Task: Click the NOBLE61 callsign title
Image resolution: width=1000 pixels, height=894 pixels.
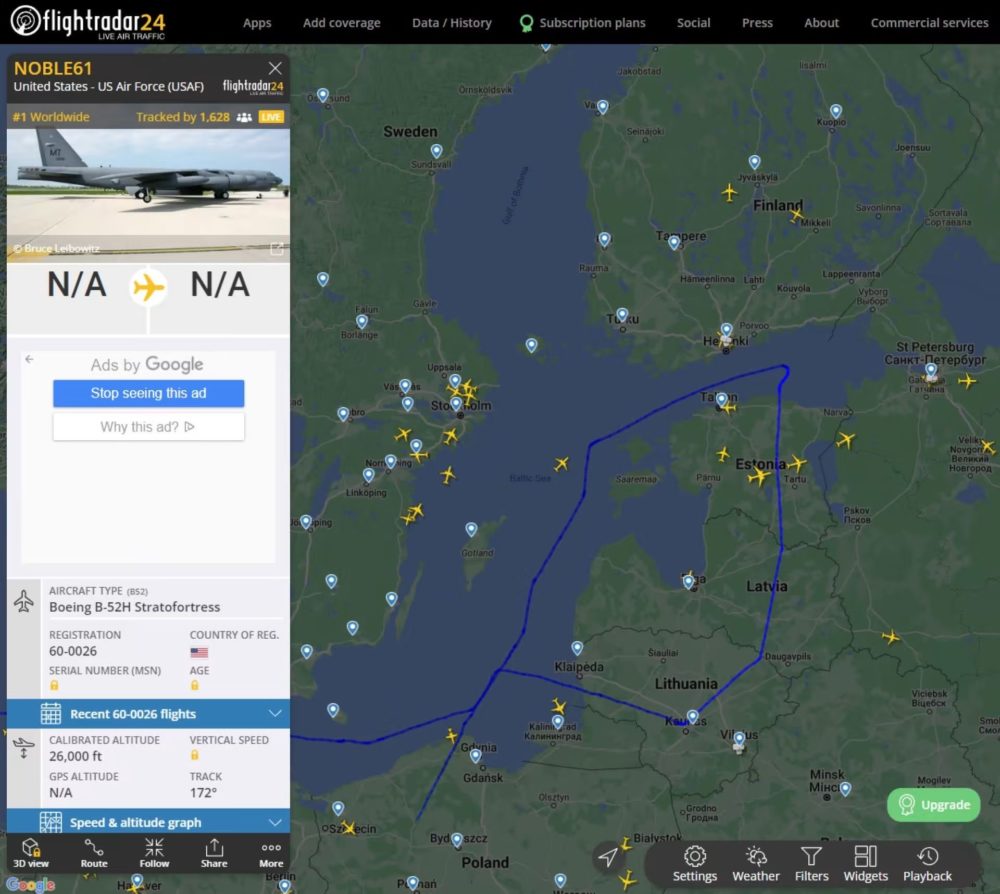Action: click(x=53, y=68)
